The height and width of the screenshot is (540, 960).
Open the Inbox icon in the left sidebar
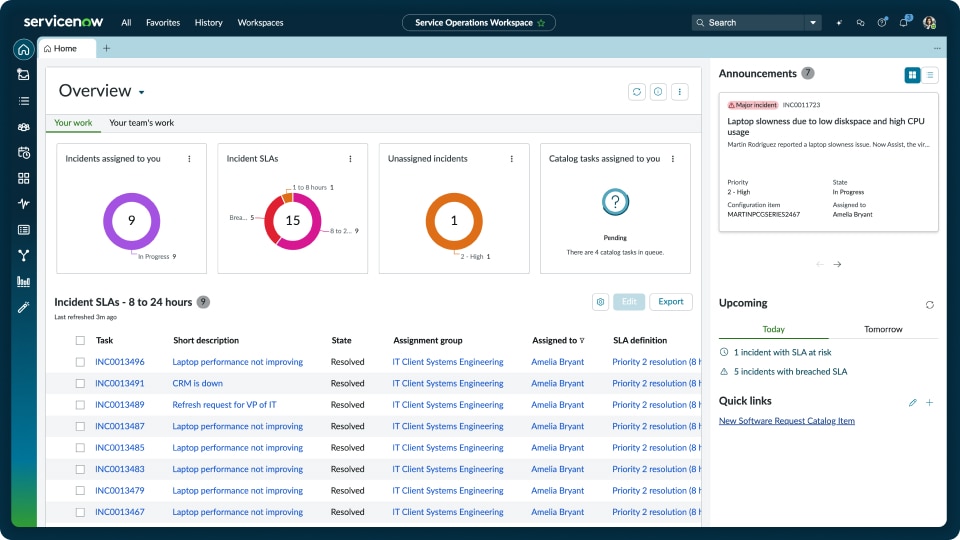point(23,75)
